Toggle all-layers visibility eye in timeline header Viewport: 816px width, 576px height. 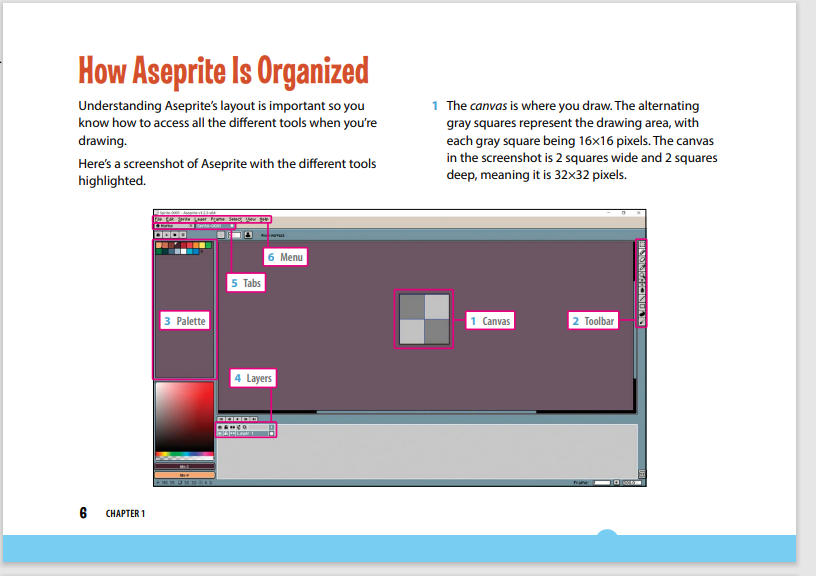[x=220, y=427]
